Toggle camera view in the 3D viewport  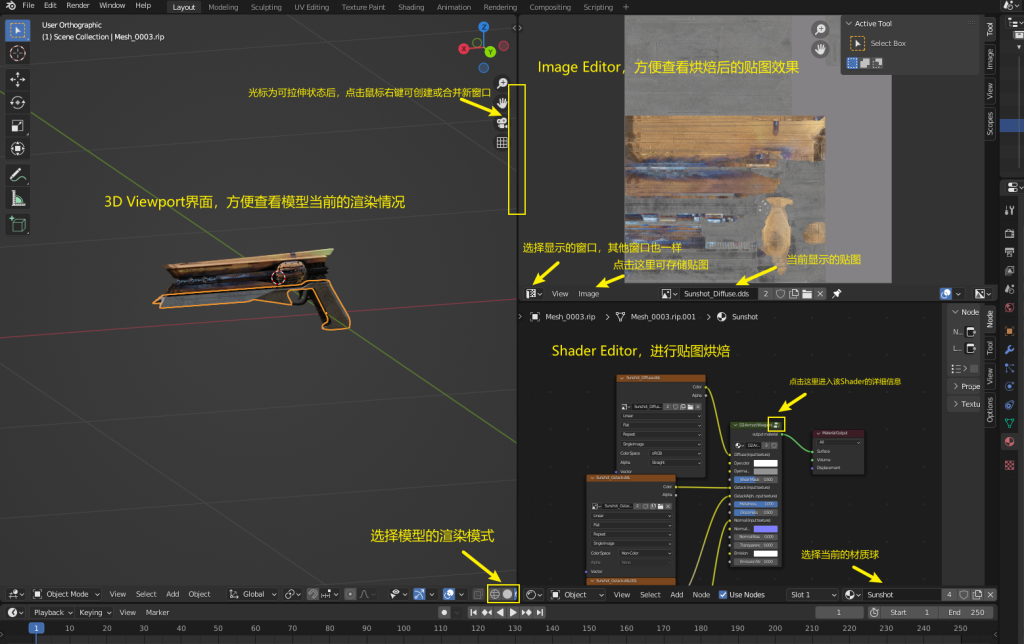pyautogui.click(x=502, y=123)
